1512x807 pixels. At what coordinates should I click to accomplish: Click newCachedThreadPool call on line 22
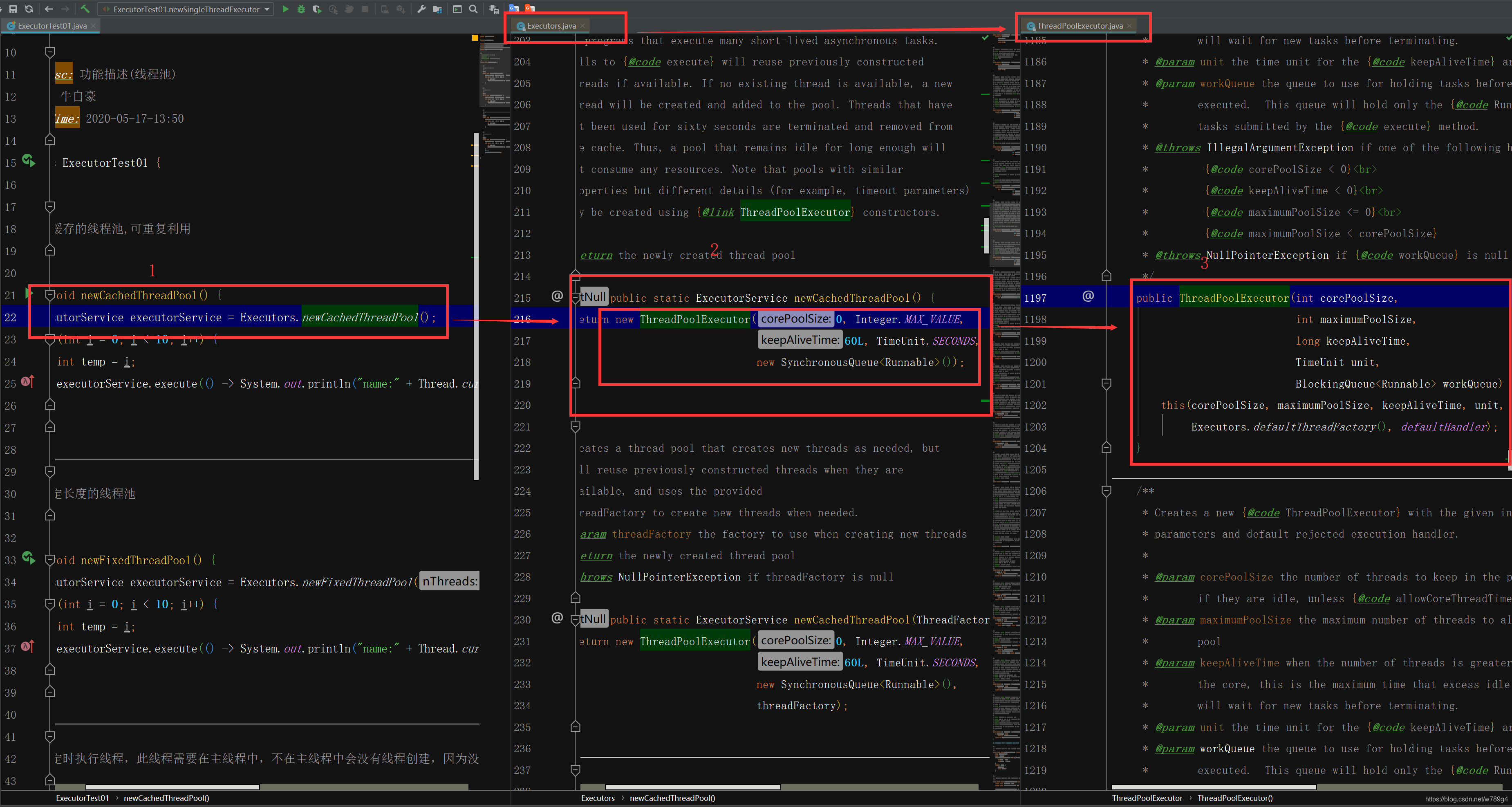(360, 318)
